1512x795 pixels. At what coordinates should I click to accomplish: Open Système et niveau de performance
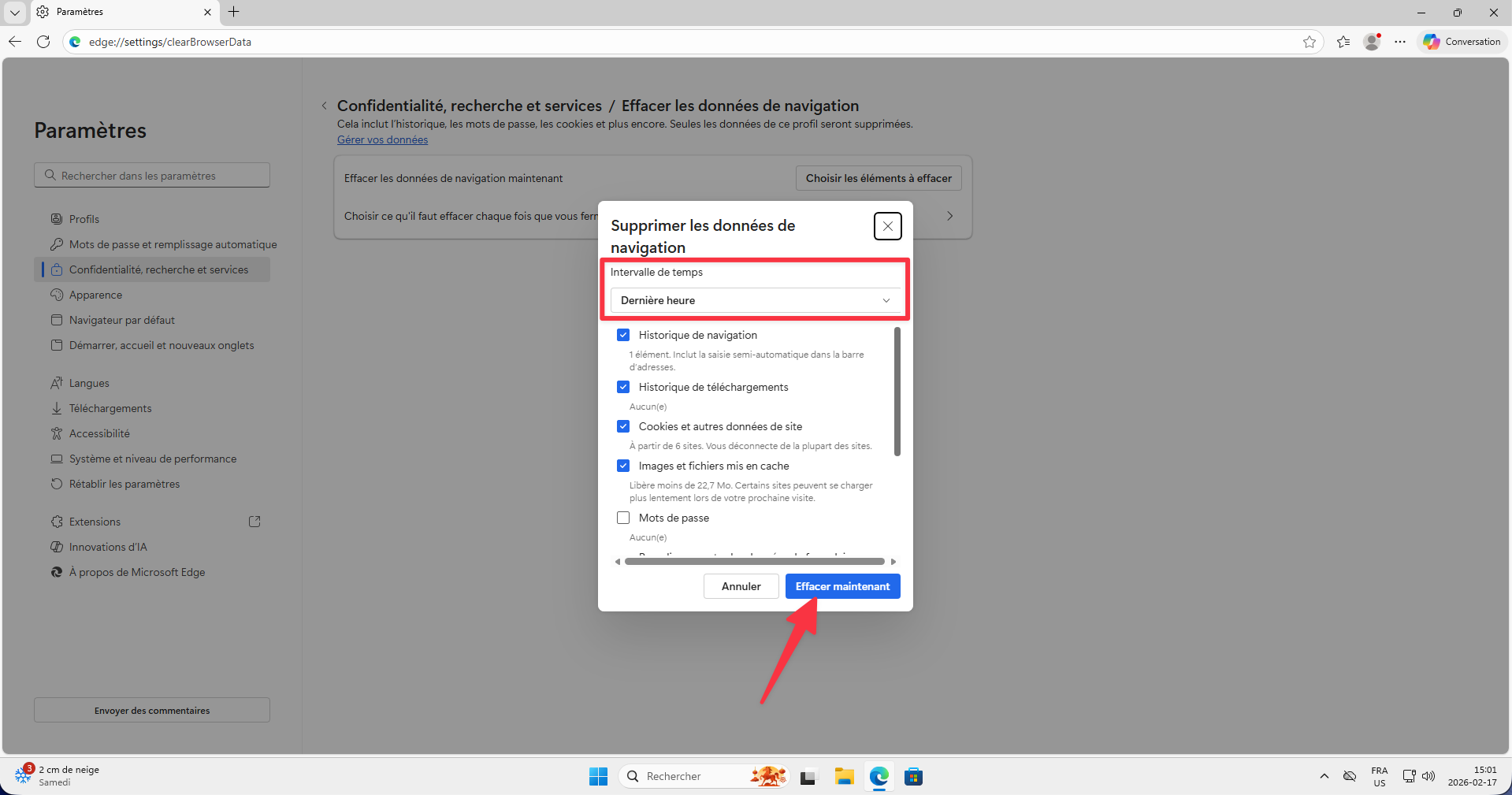152,459
